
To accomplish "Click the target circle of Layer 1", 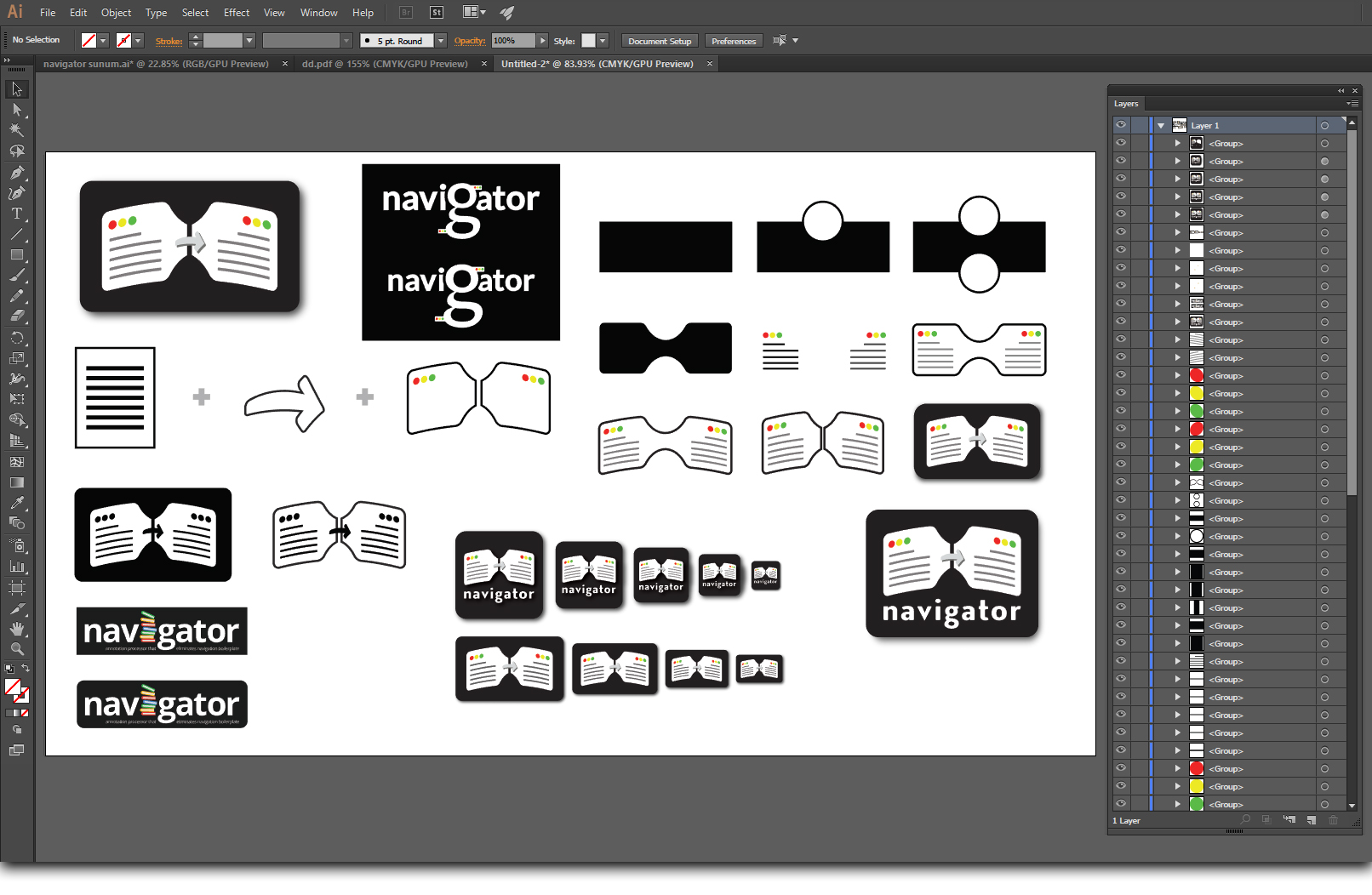I will 1325,126.
